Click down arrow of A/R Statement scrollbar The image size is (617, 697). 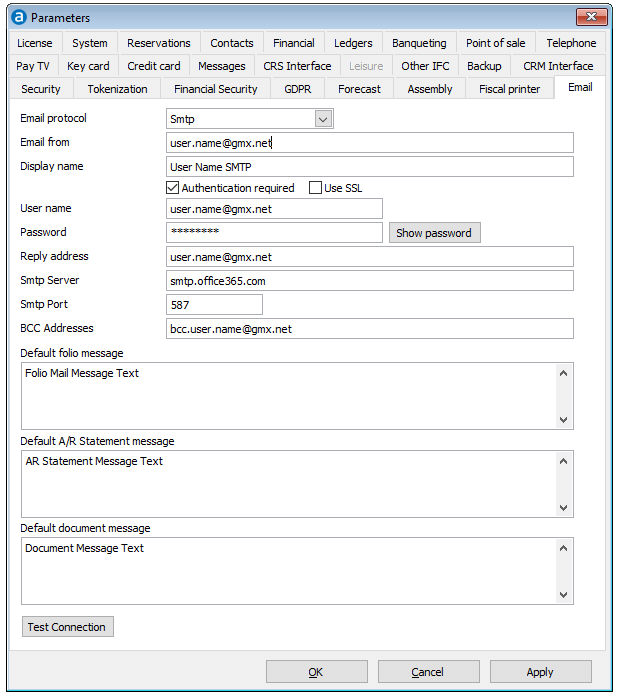coord(563,508)
